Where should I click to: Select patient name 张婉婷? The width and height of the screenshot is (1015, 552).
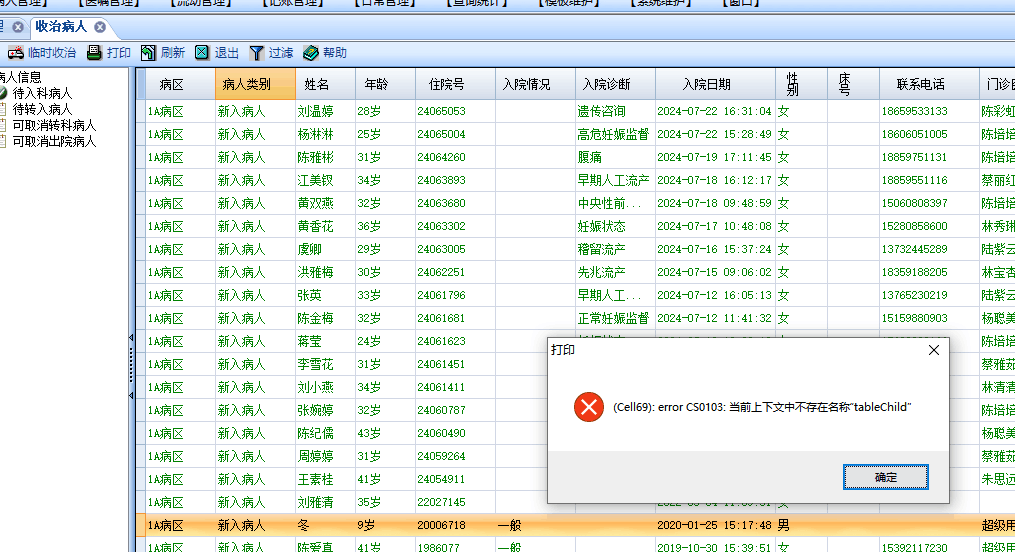(315, 410)
